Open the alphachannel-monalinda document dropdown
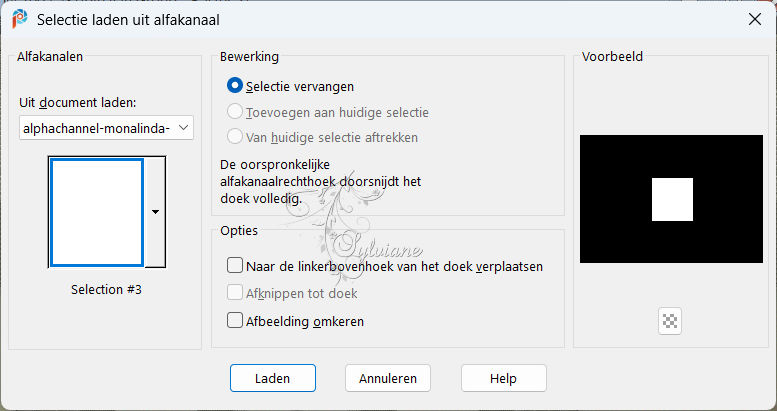 click(106, 128)
